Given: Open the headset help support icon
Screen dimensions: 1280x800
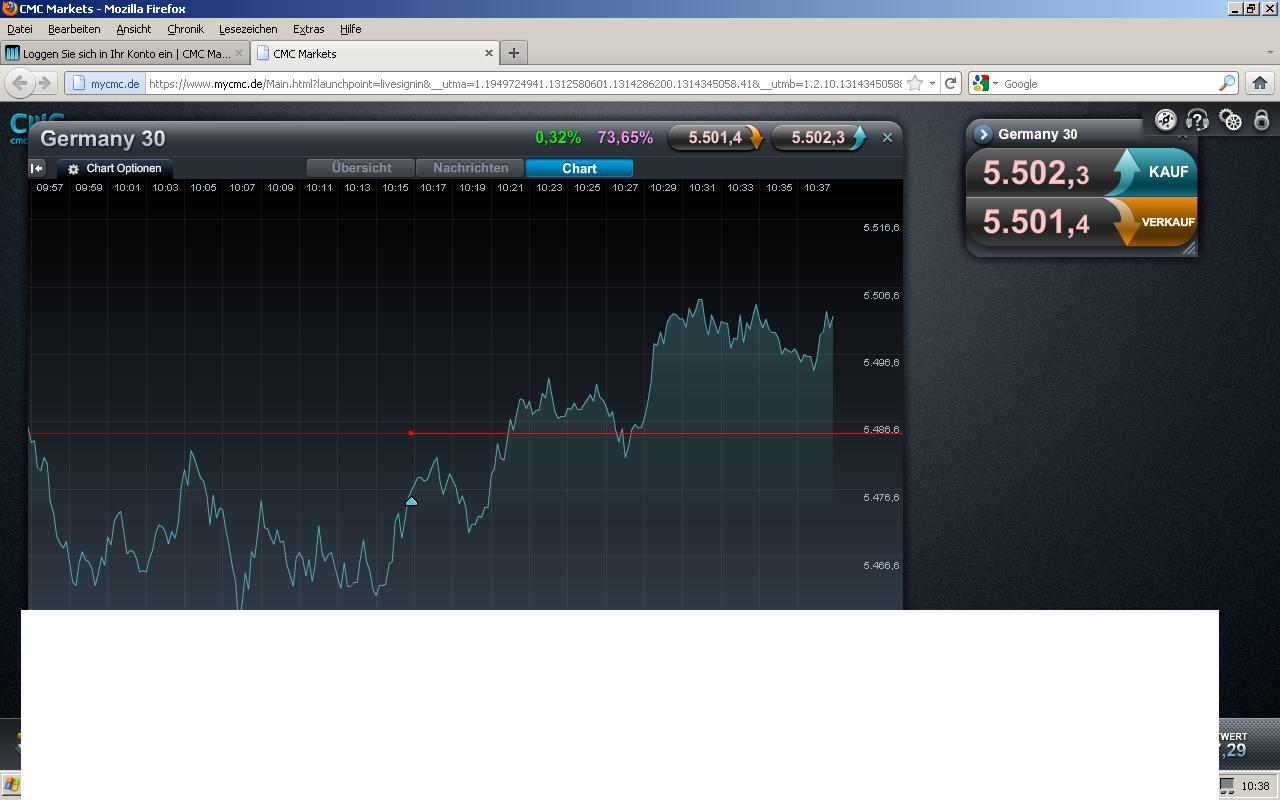Looking at the screenshot, I should 1197,120.
